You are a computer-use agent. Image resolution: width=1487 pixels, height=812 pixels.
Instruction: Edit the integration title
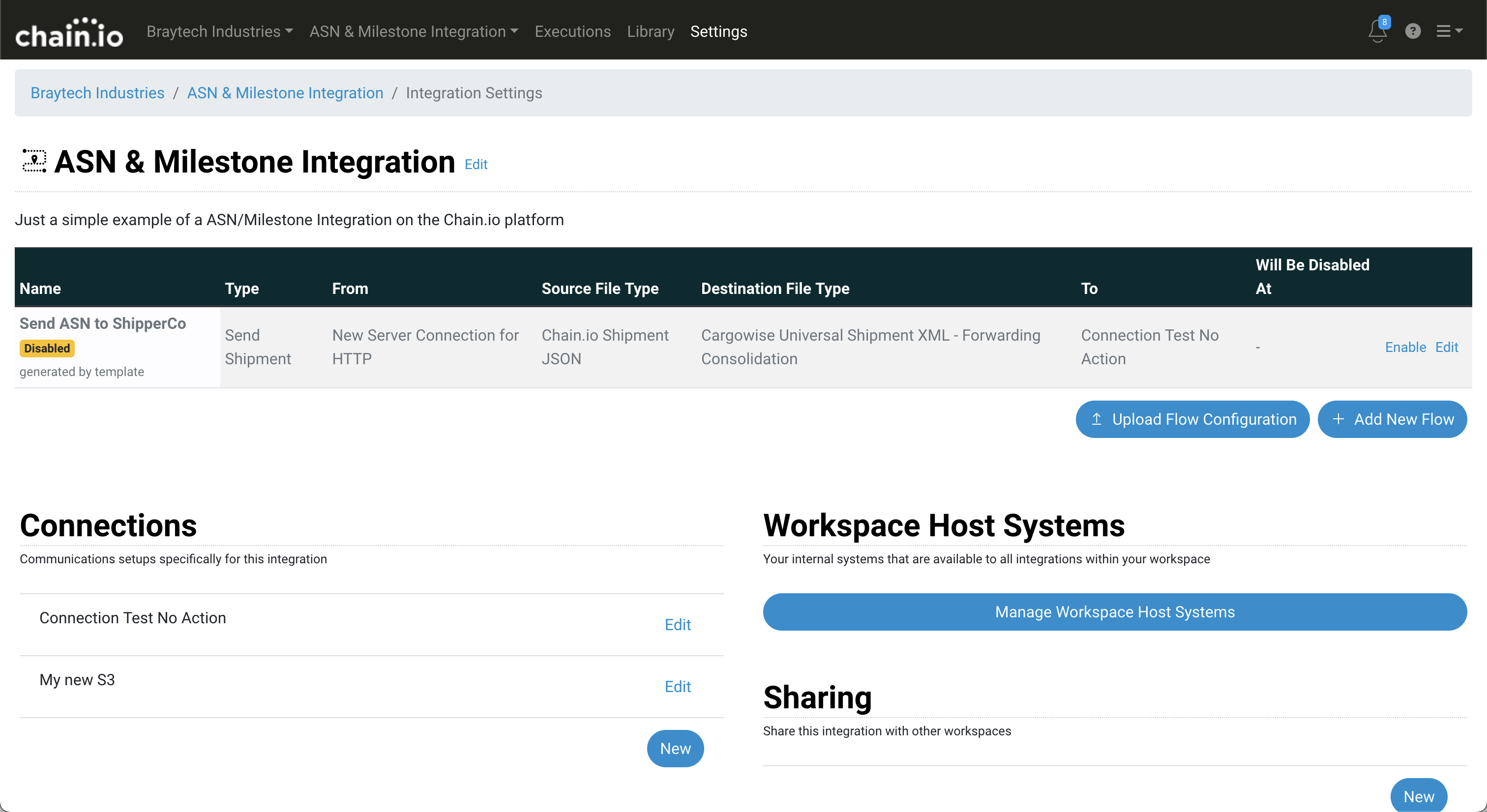(x=476, y=165)
